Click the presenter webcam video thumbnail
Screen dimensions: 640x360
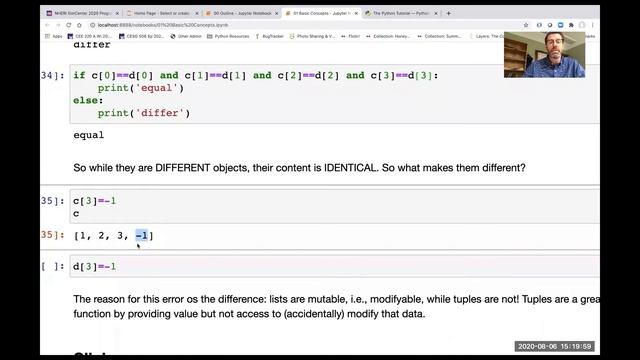pos(544,55)
